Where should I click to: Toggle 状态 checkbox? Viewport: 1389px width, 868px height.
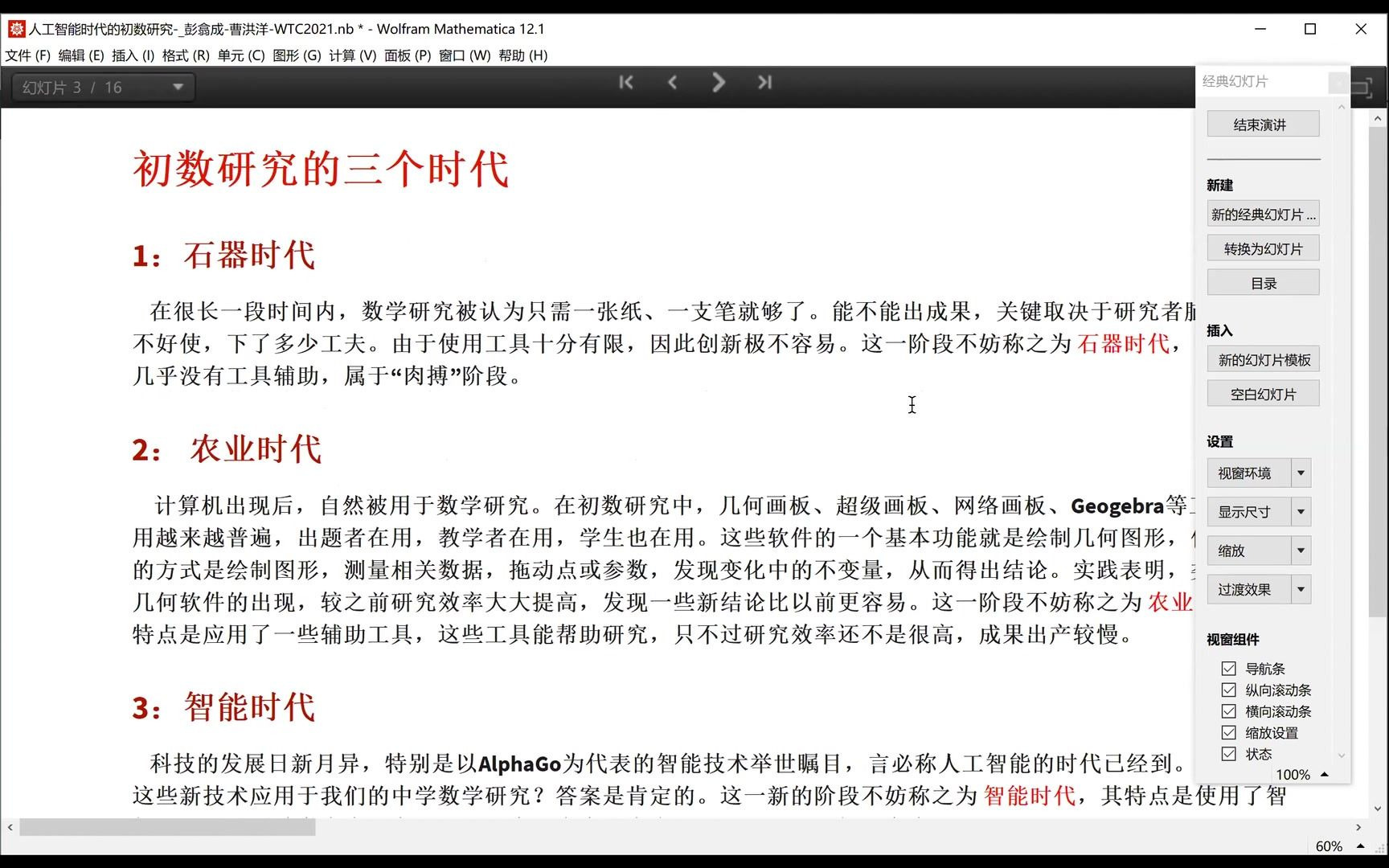click(1228, 754)
